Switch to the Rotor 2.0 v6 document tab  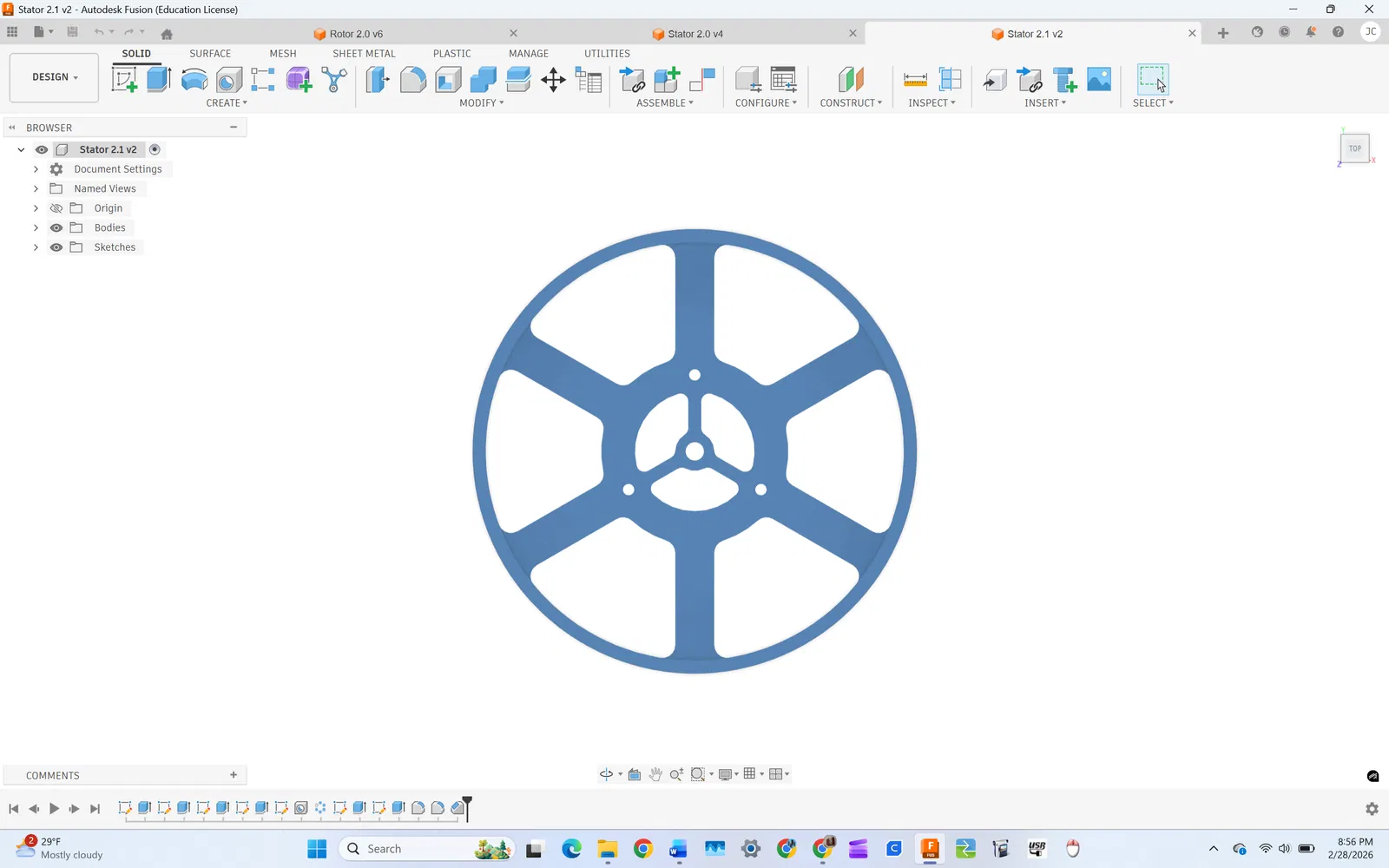pyautogui.click(x=356, y=34)
